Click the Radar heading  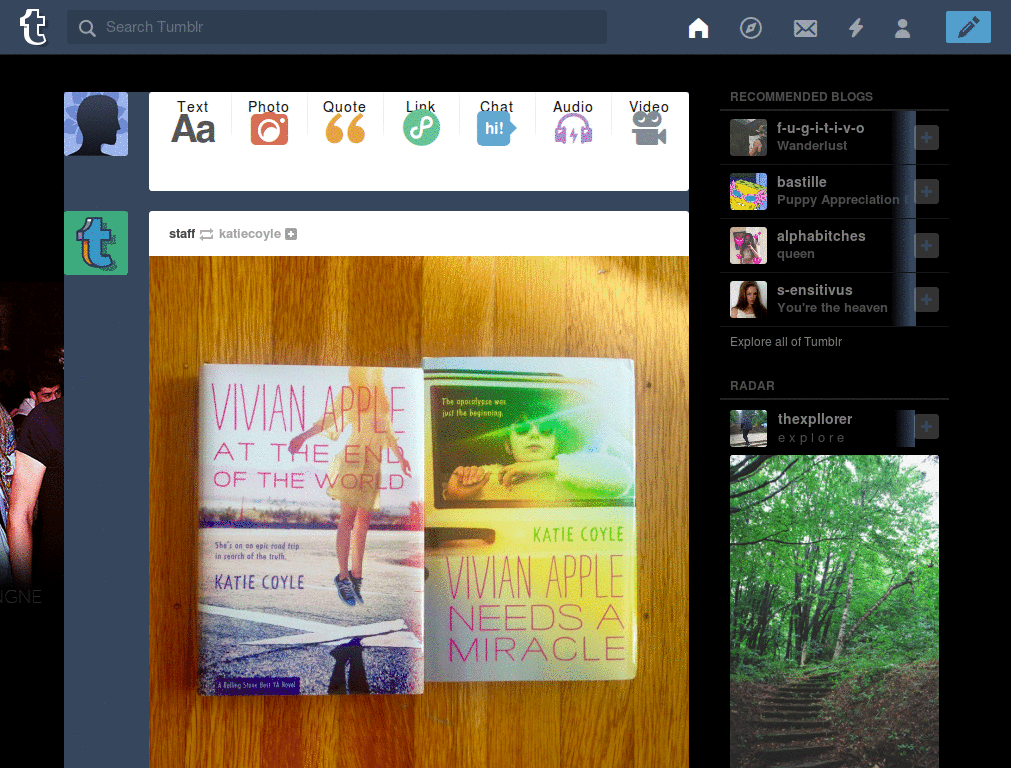click(752, 386)
